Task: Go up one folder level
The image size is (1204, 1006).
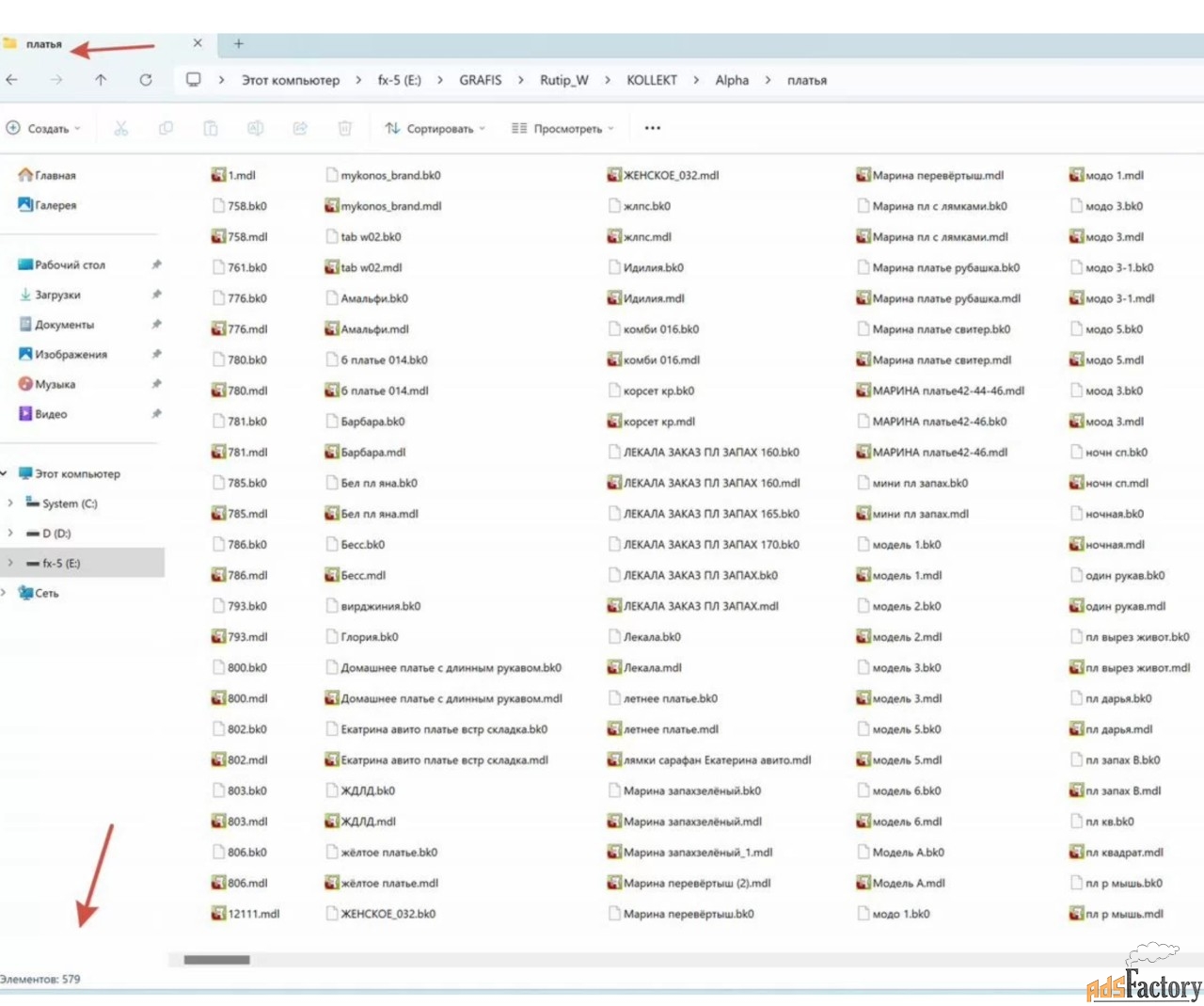Action: [101, 80]
